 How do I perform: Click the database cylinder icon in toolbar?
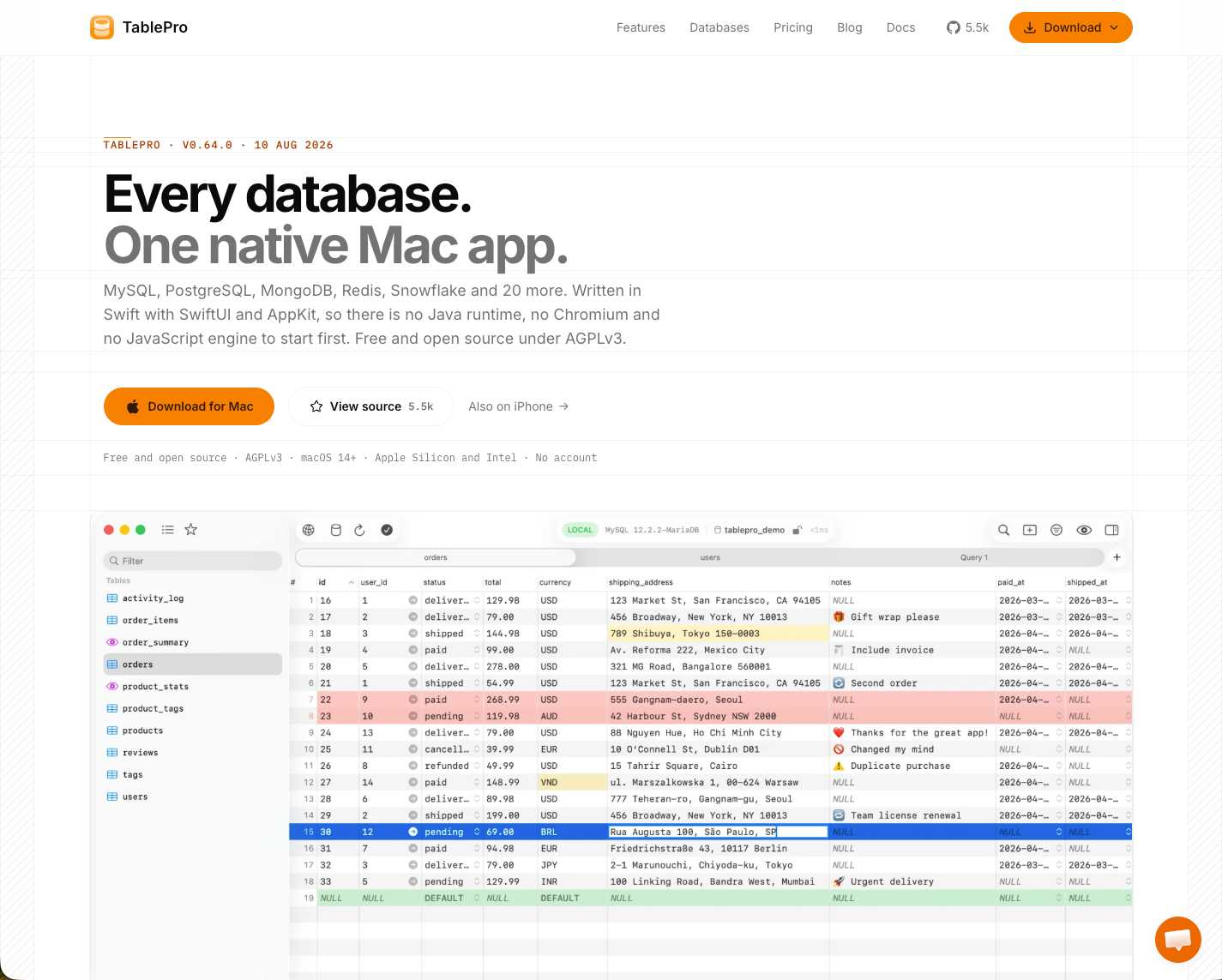click(x=336, y=530)
